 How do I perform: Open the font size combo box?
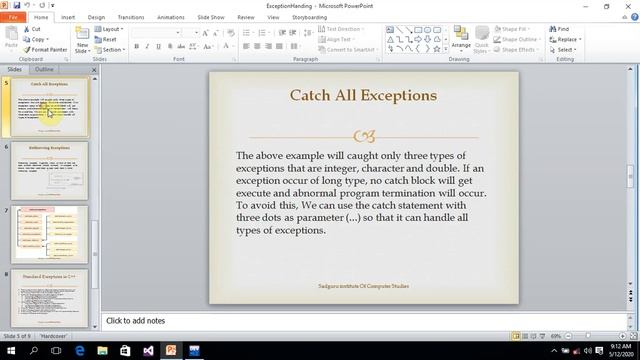[x=191, y=33]
